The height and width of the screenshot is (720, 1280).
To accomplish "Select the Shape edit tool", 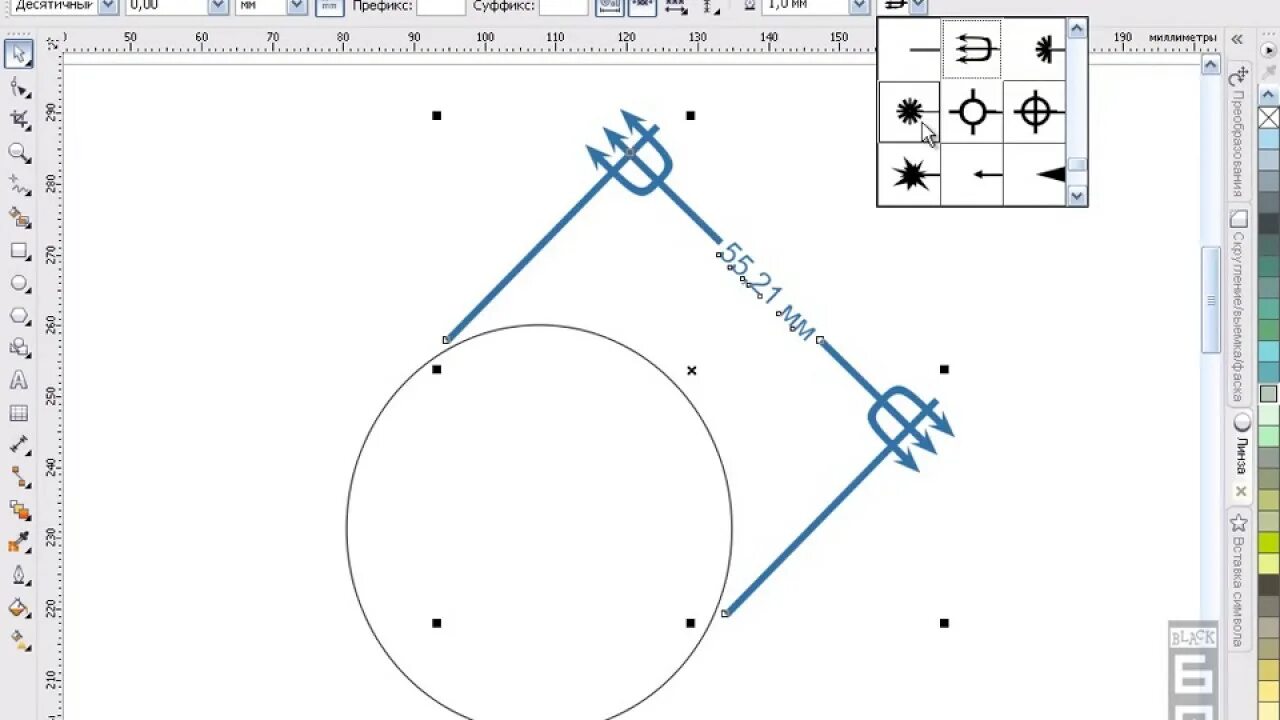I will coord(18,88).
